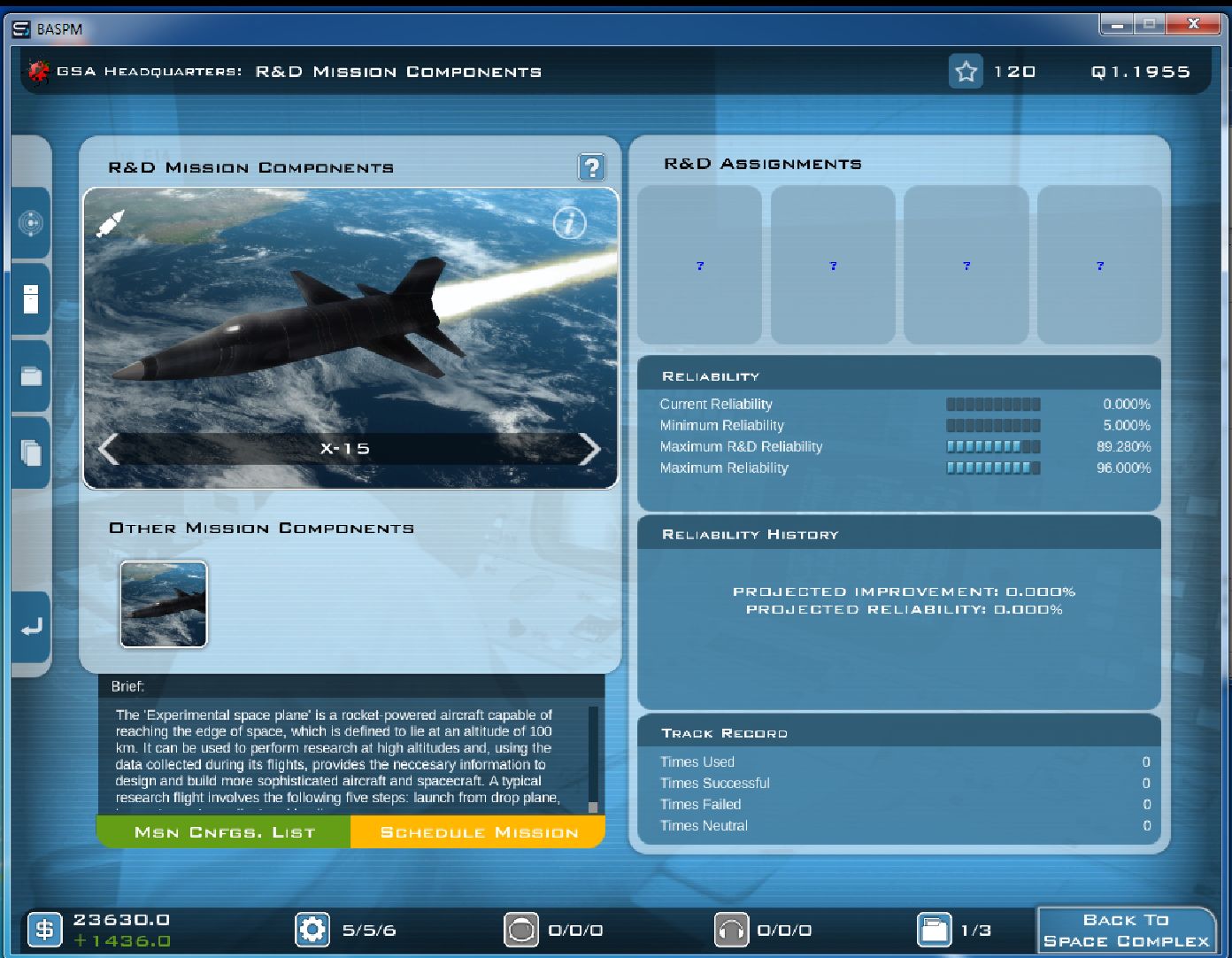Click Current Reliability progress bar
This screenshot has height=958, width=1232.
[x=993, y=405]
